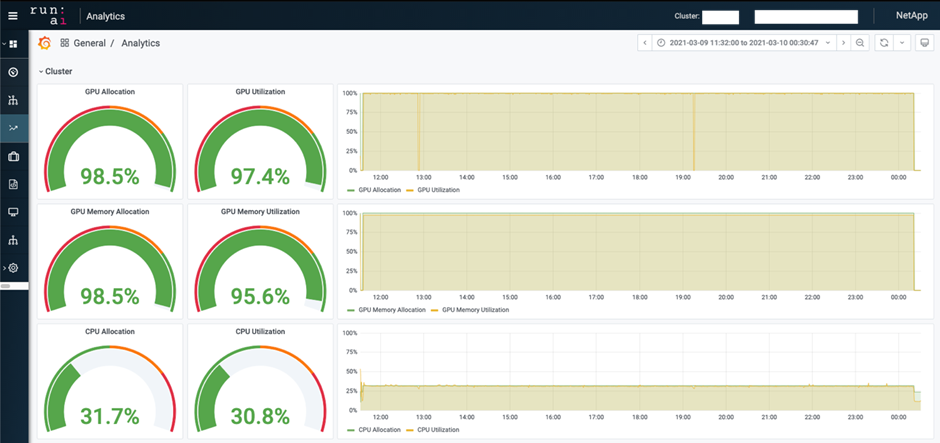Select the analytics trend-line sidebar icon

[x=13, y=128]
